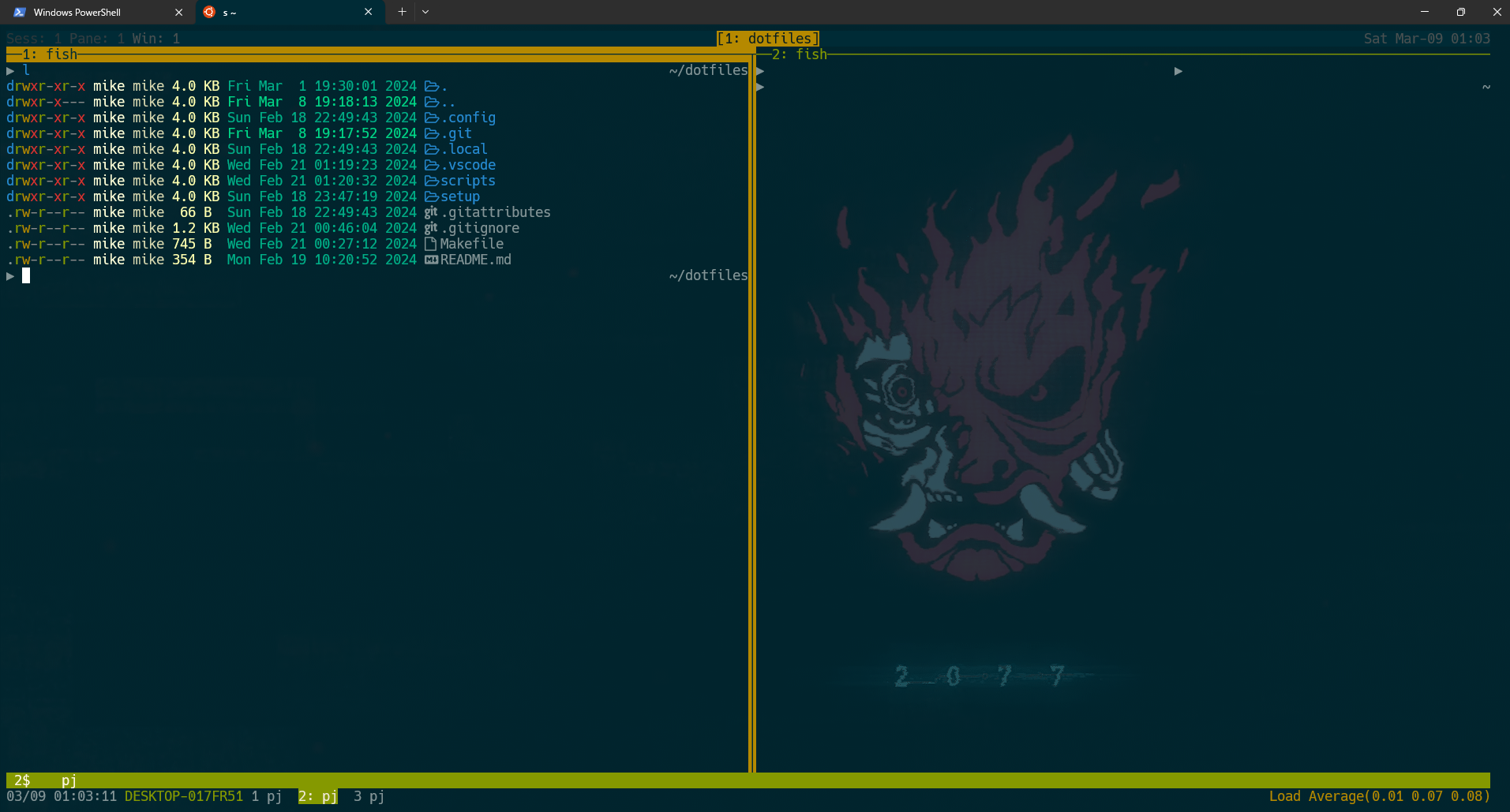1510x812 pixels.
Task: Click the git icon beside .gitignore
Action: coord(431,228)
